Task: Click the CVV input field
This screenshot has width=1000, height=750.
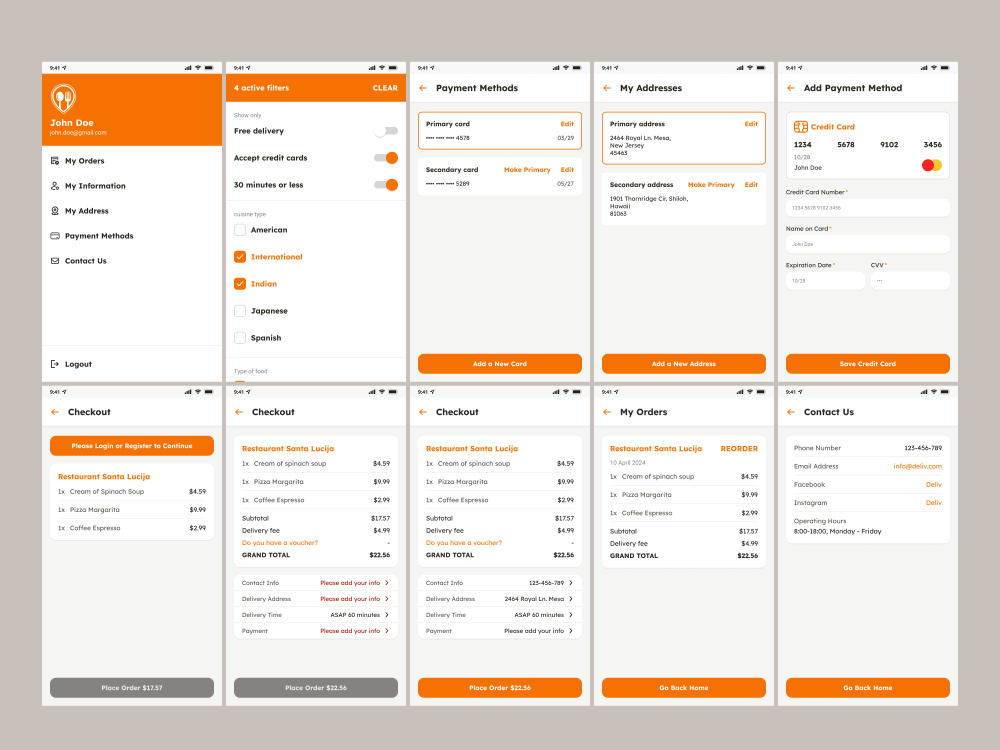Action: (910, 281)
